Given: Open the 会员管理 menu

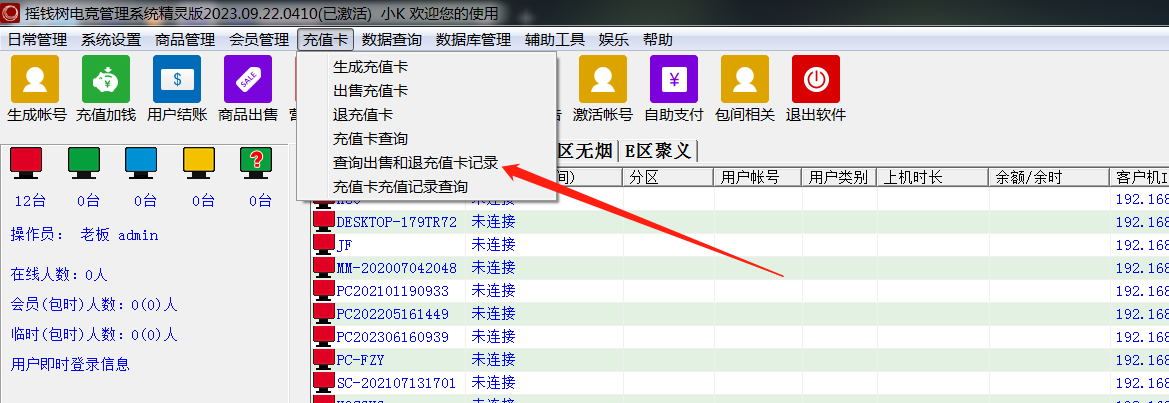Looking at the screenshot, I should (258, 40).
